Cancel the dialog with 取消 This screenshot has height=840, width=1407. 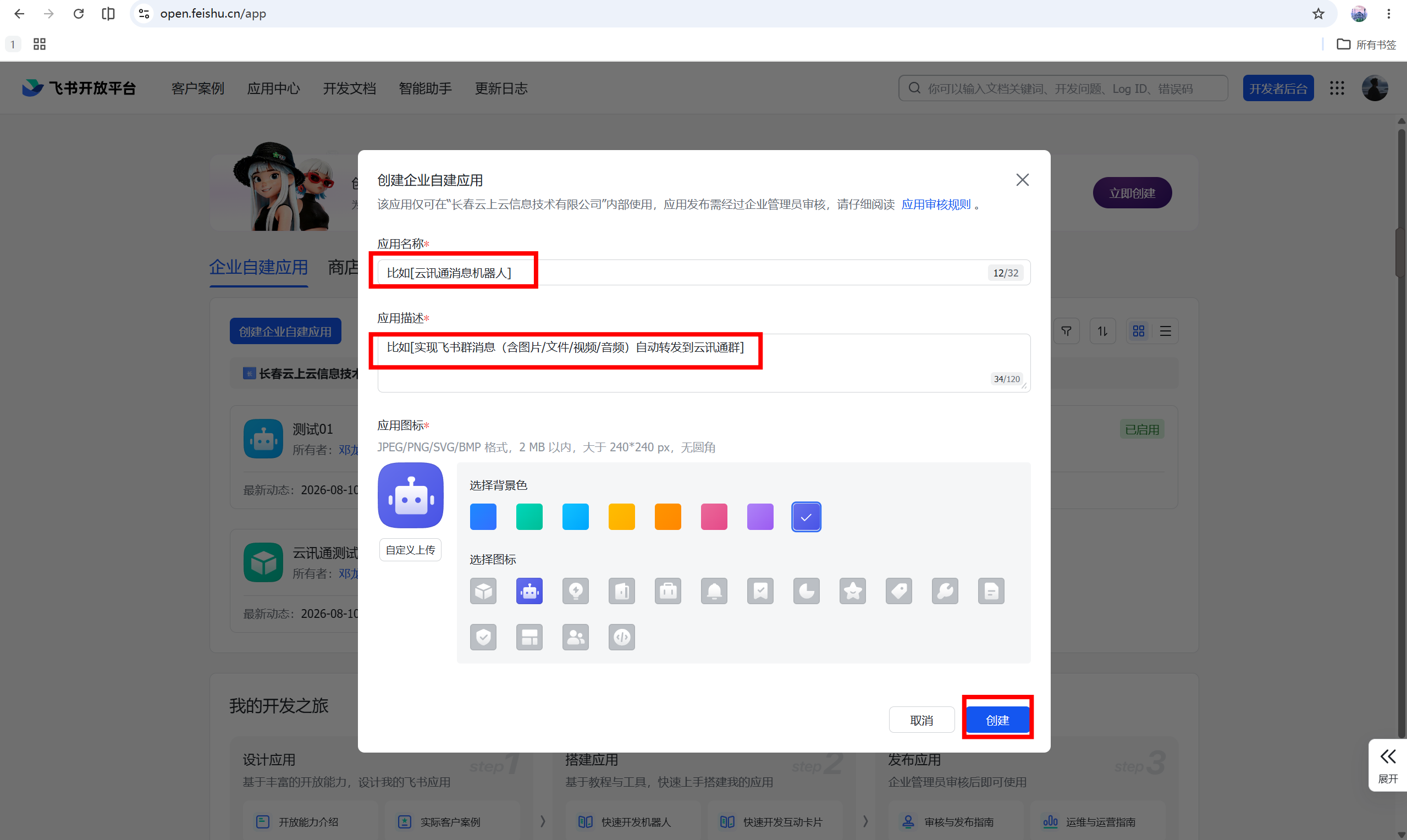pyautogui.click(x=922, y=720)
